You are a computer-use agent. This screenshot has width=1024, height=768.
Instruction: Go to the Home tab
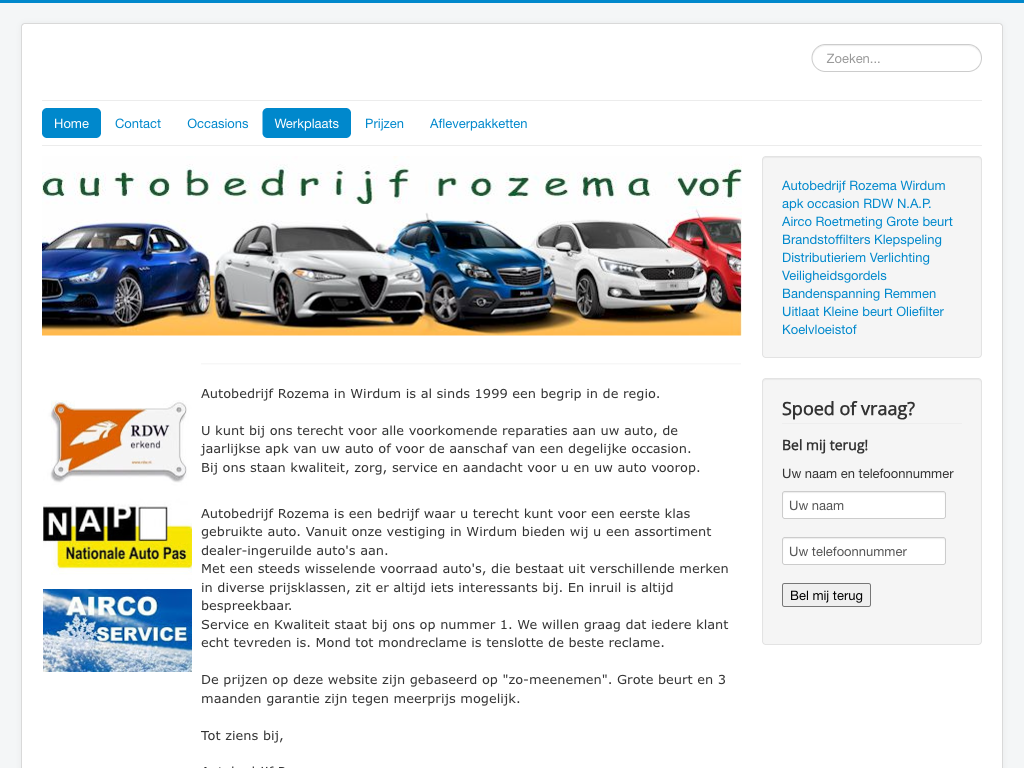[71, 123]
